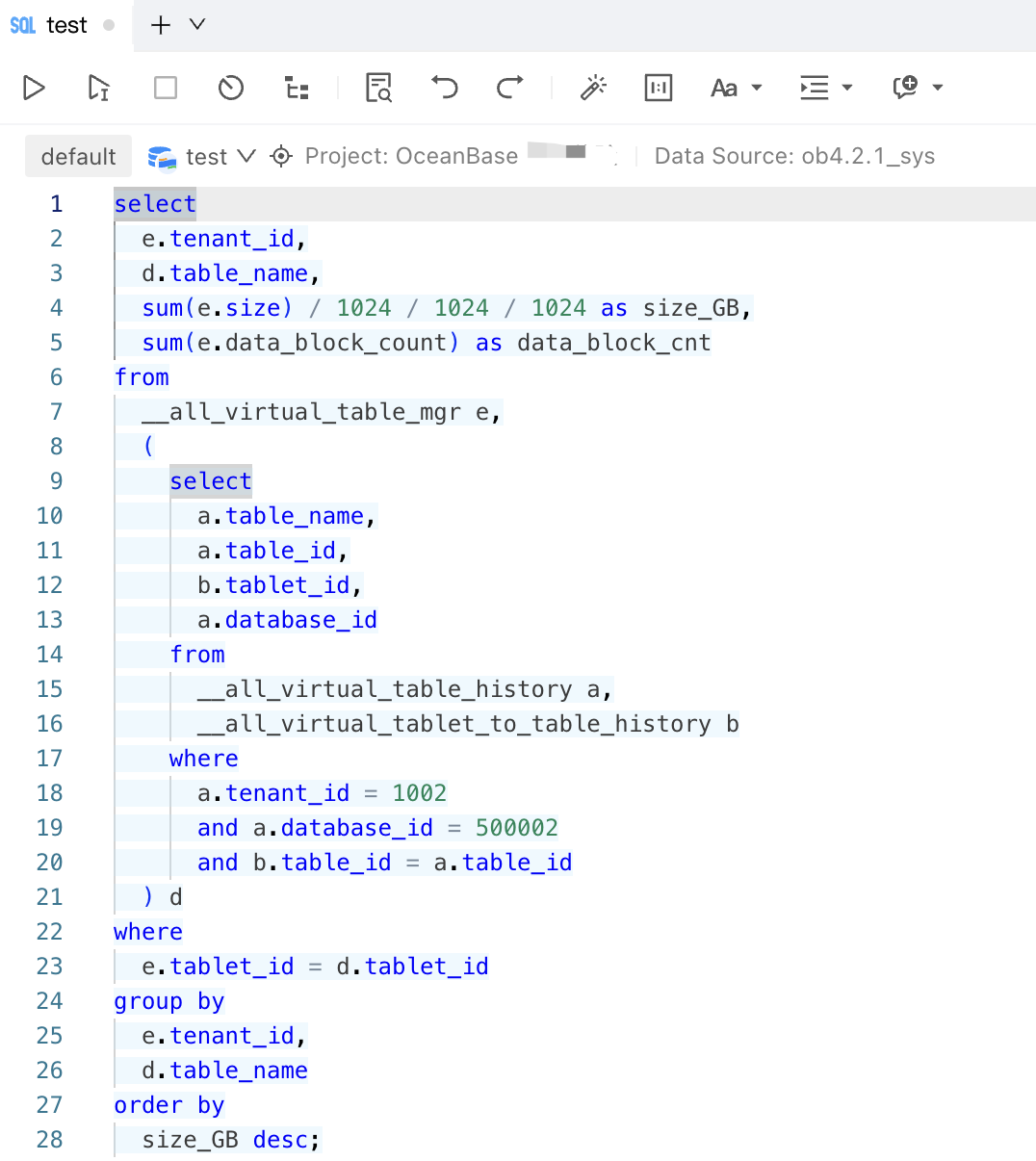Run SQL pre-check via document magnifier icon
The image size is (1036, 1161).
378,88
